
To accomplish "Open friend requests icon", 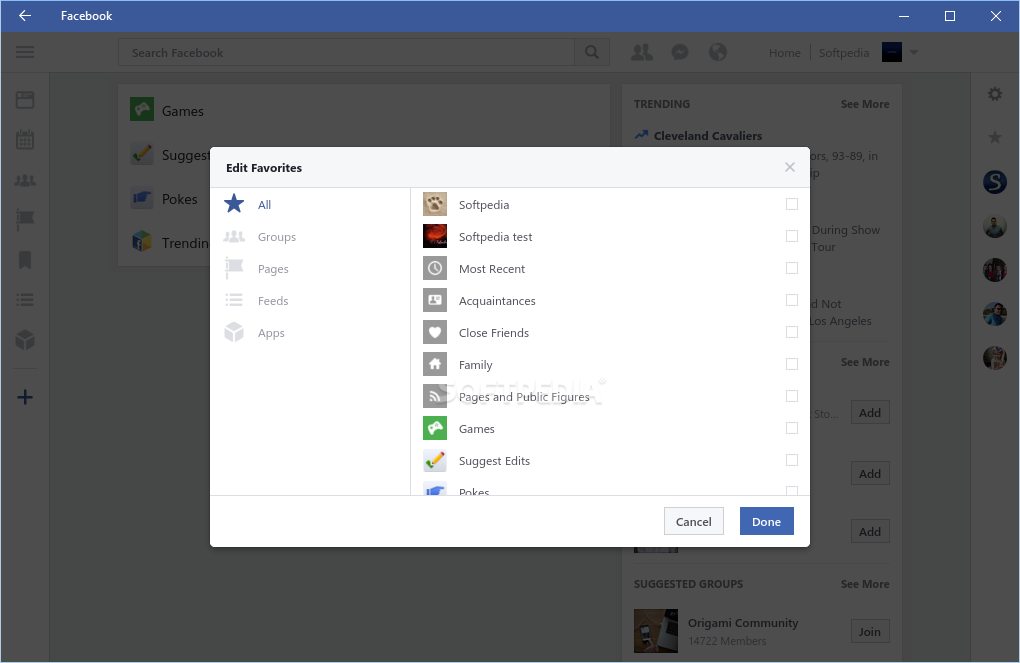I will 641,52.
